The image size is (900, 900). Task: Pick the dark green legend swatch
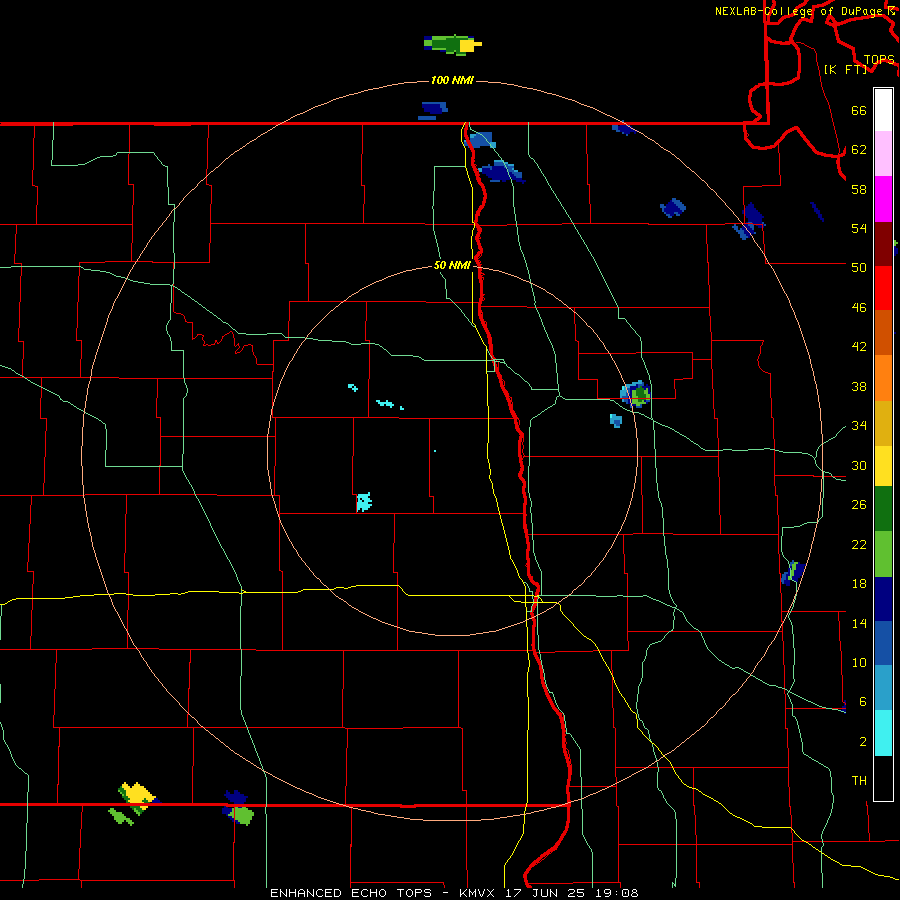tap(883, 509)
